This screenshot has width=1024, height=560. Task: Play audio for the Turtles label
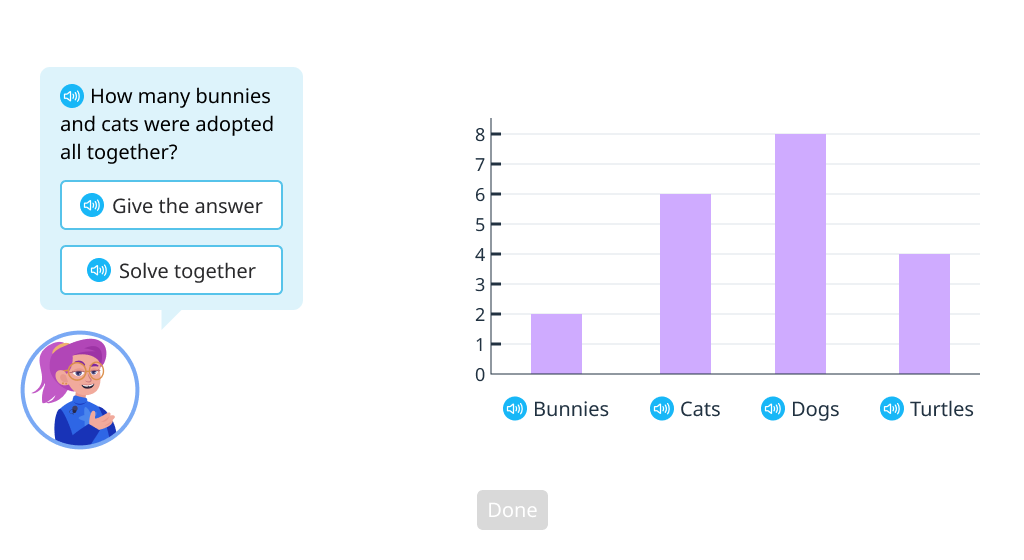coord(892,409)
